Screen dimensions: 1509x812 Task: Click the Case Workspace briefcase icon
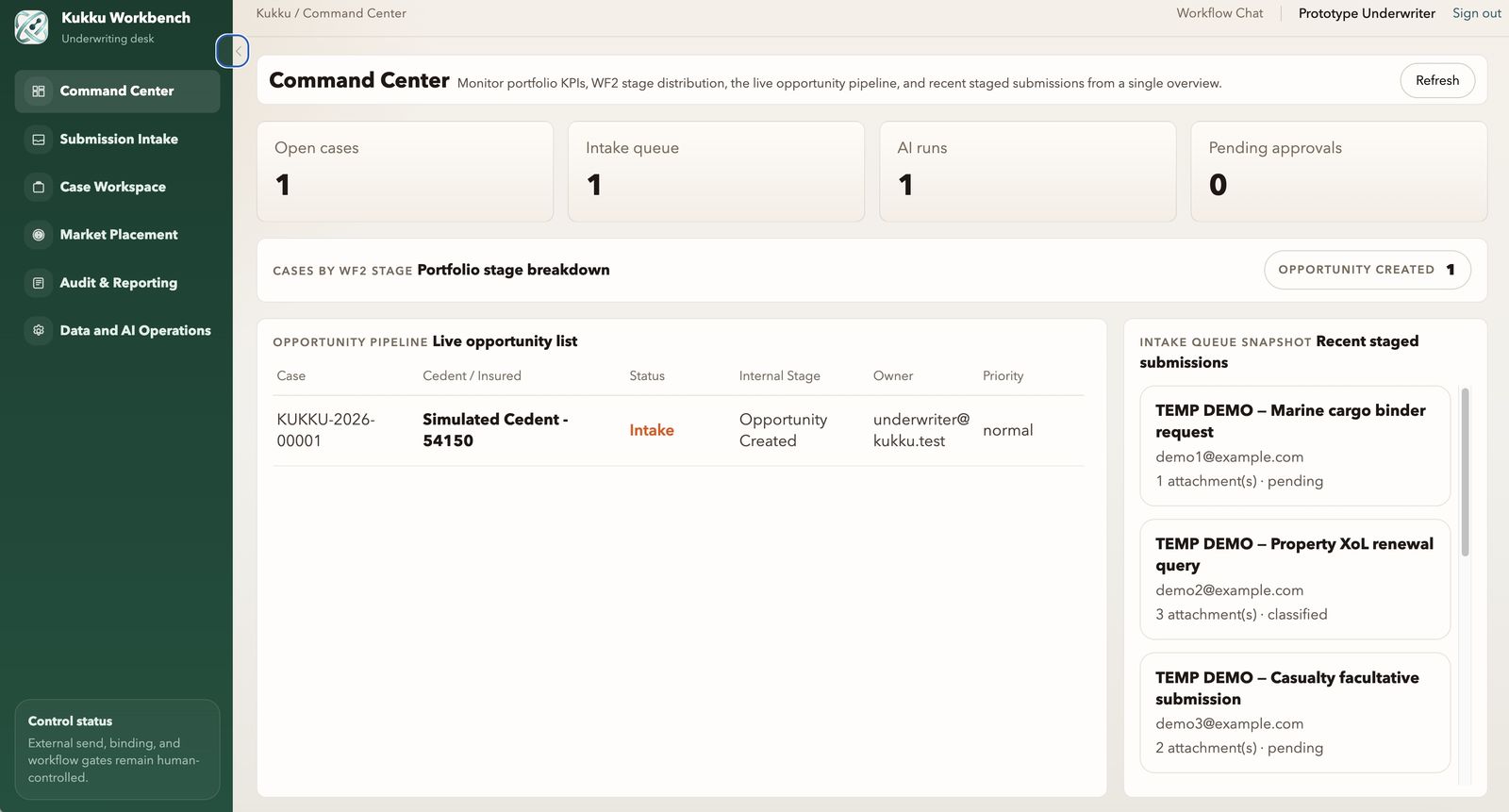coord(39,187)
